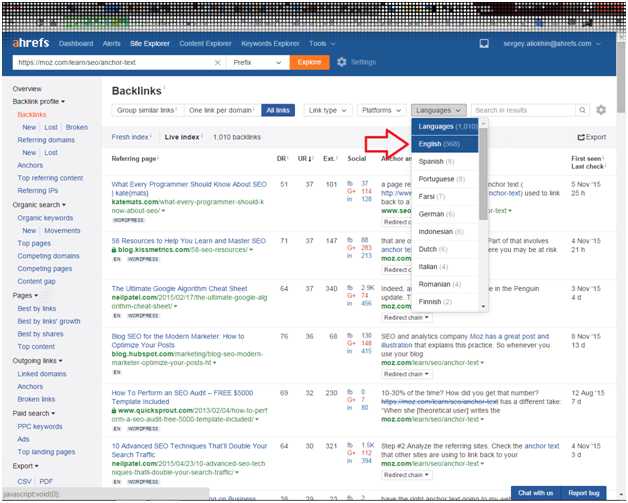Open table settings gear icon
Screen dimensions: 628x503
(601, 110)
